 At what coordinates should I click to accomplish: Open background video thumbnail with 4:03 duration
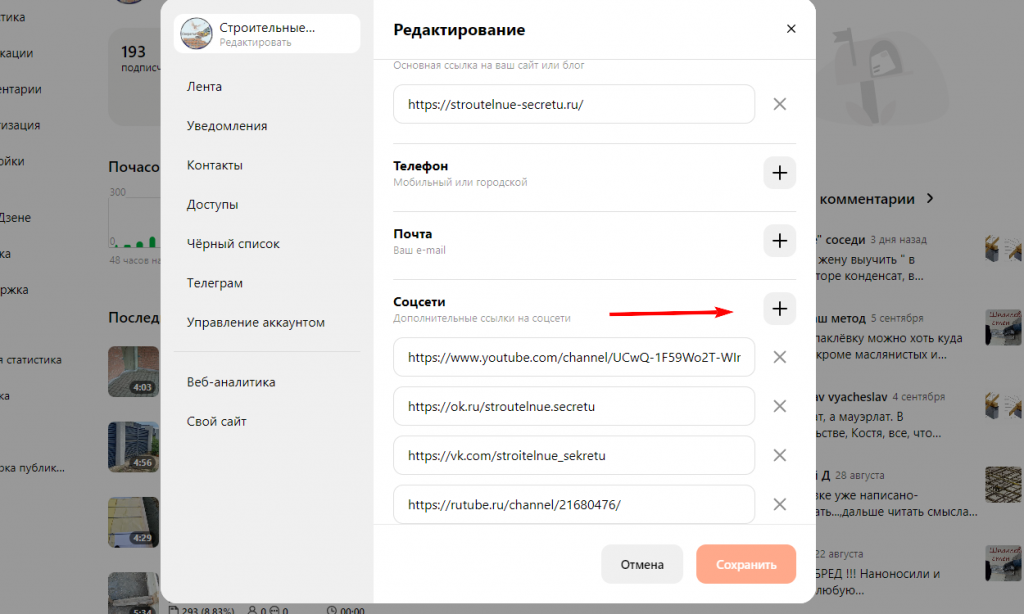click(133, 372)
